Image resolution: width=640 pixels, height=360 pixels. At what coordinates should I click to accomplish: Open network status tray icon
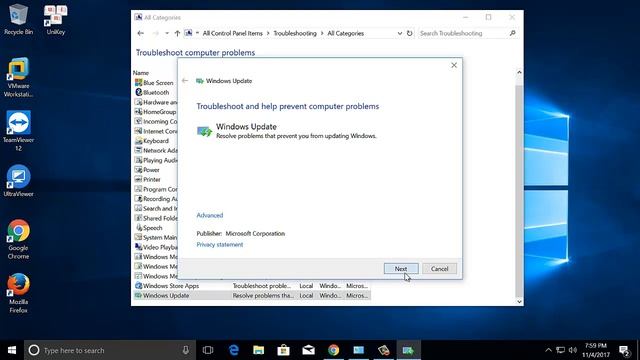point(560,350)
